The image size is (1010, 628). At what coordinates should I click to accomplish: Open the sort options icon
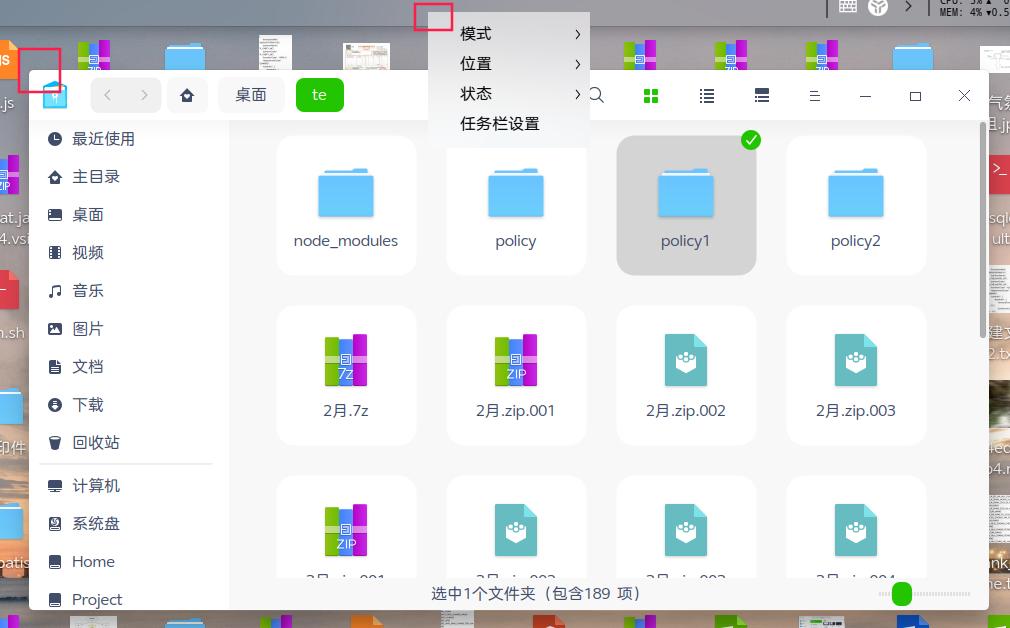815,95
